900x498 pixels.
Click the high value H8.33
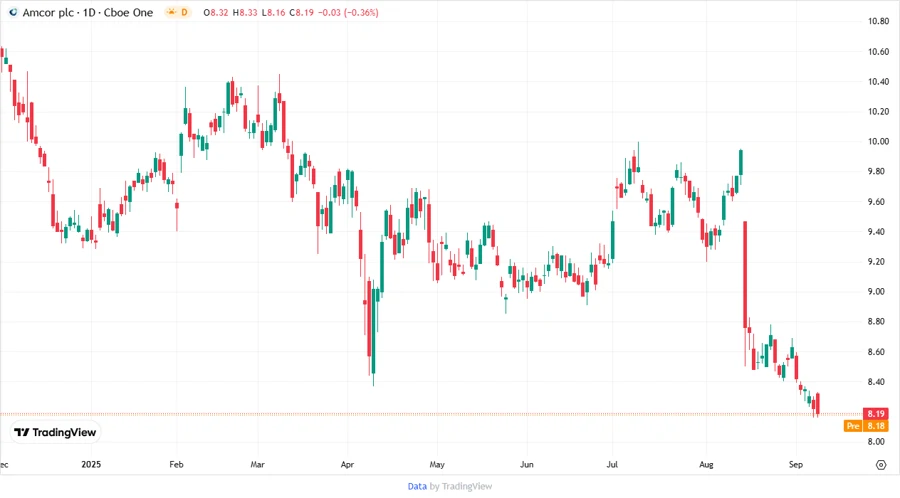point(245,13)
